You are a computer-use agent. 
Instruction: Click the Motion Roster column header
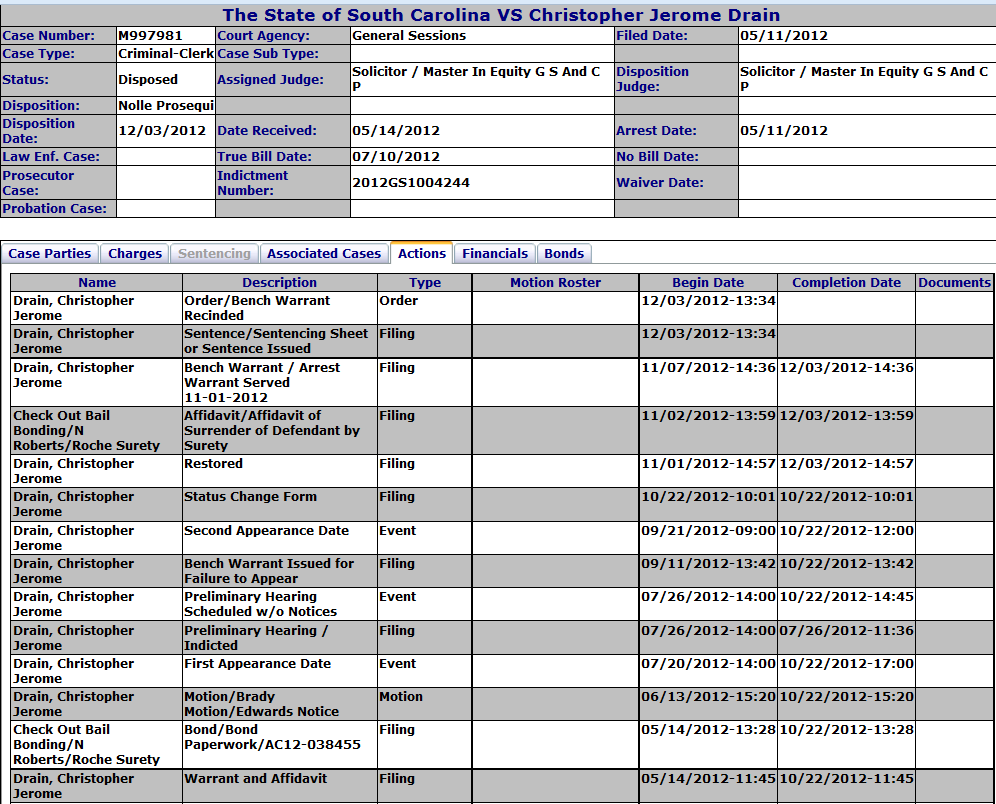555,283
